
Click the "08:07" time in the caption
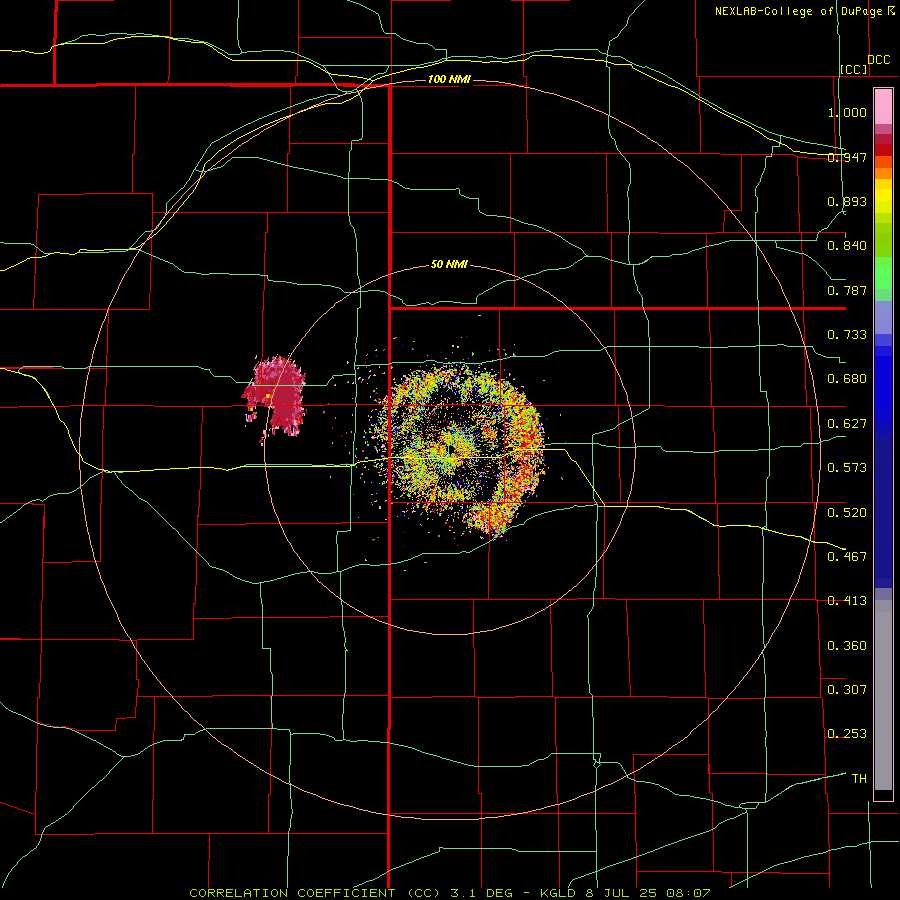point(688,893)
